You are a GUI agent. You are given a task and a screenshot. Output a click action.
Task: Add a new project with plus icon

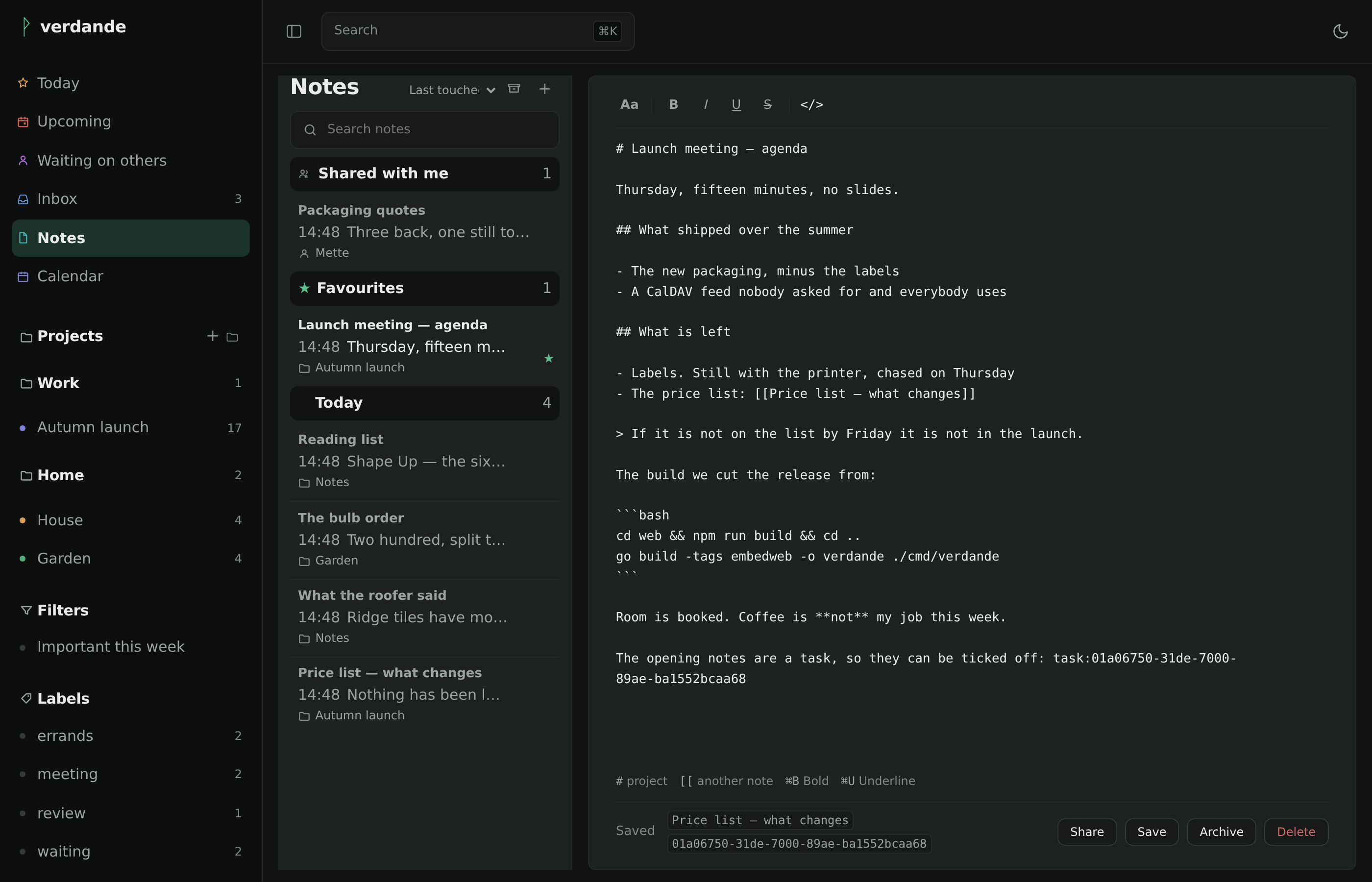(x=213, y=336)
